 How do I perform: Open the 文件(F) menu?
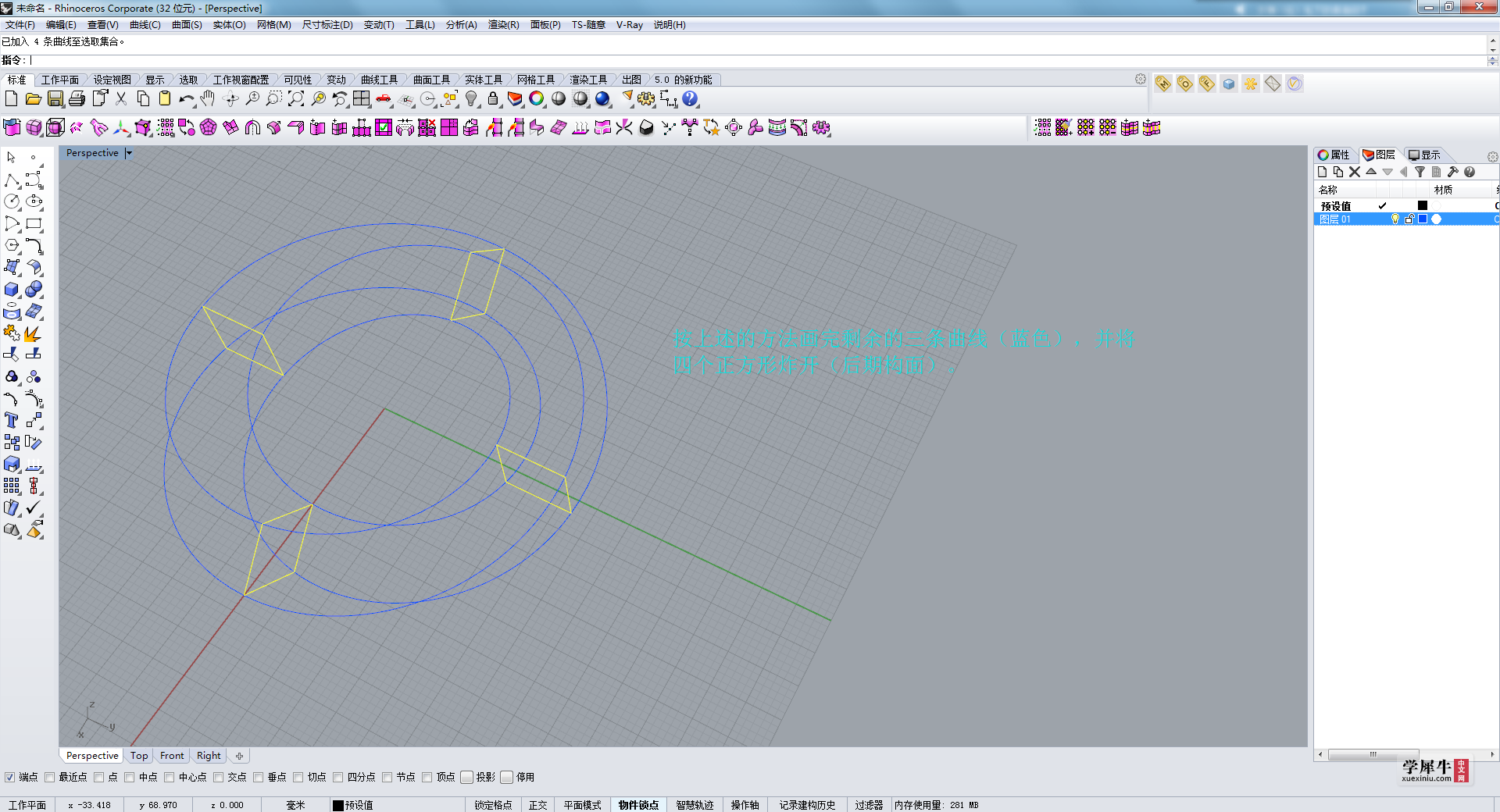tap(20, 25)
